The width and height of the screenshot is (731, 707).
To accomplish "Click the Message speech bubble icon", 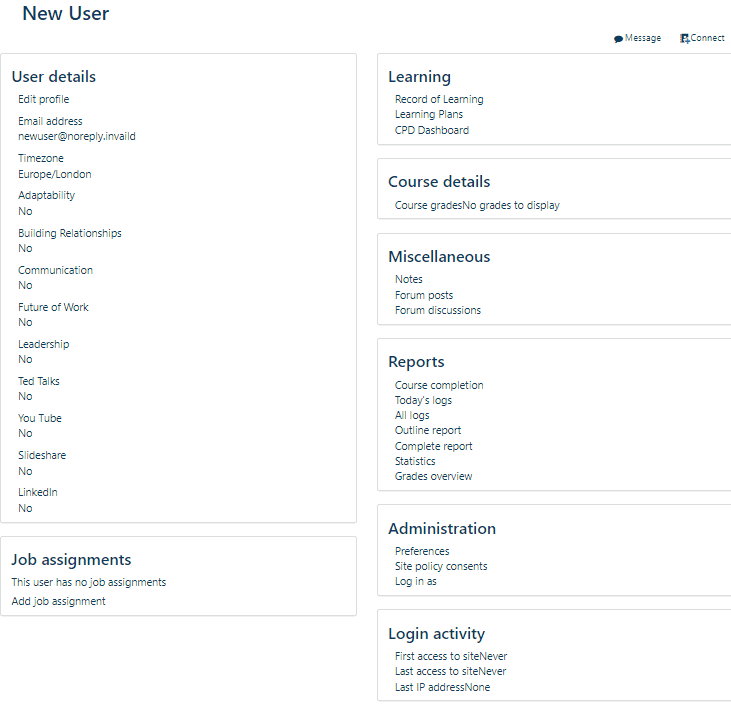I will (x=618, y=39).
